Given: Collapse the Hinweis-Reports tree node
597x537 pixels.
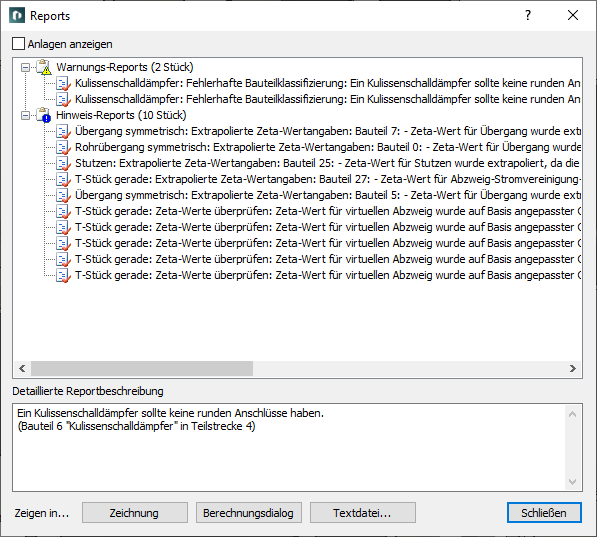Looking at the screenshot, I should (x=26, y=115).
